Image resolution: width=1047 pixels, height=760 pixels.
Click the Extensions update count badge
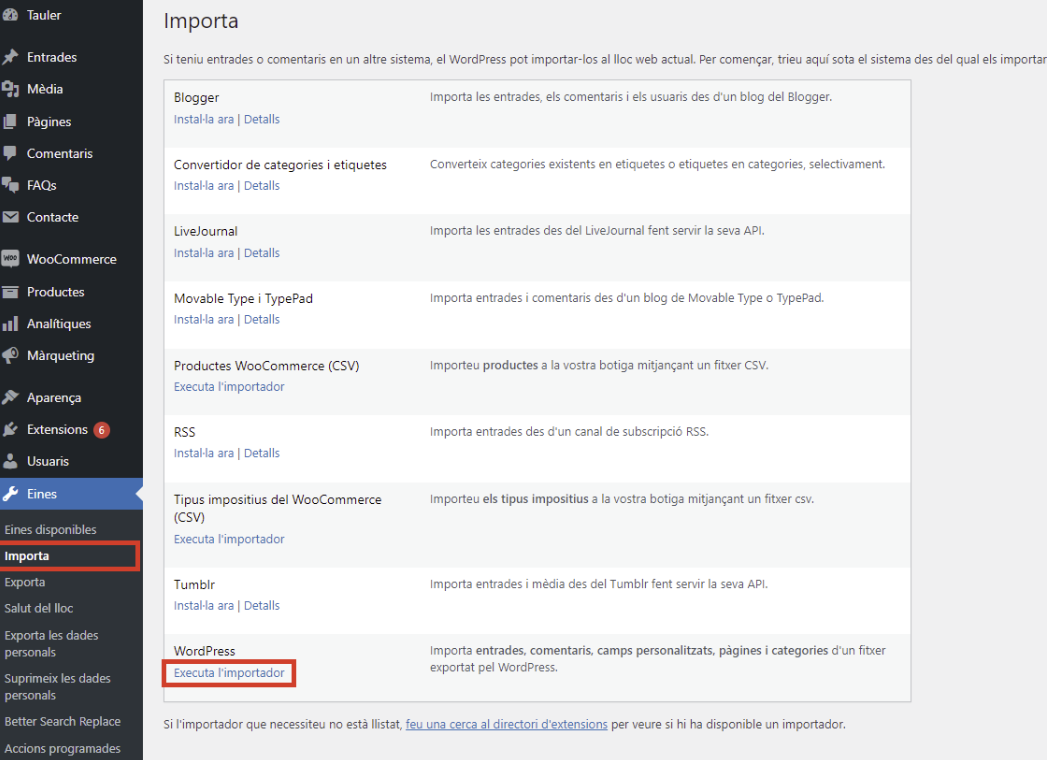click(101, 430)
